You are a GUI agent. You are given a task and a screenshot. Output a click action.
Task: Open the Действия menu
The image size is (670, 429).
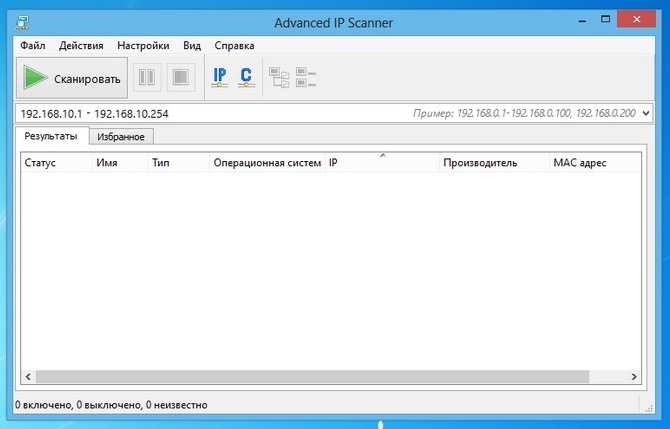point(81,46)
